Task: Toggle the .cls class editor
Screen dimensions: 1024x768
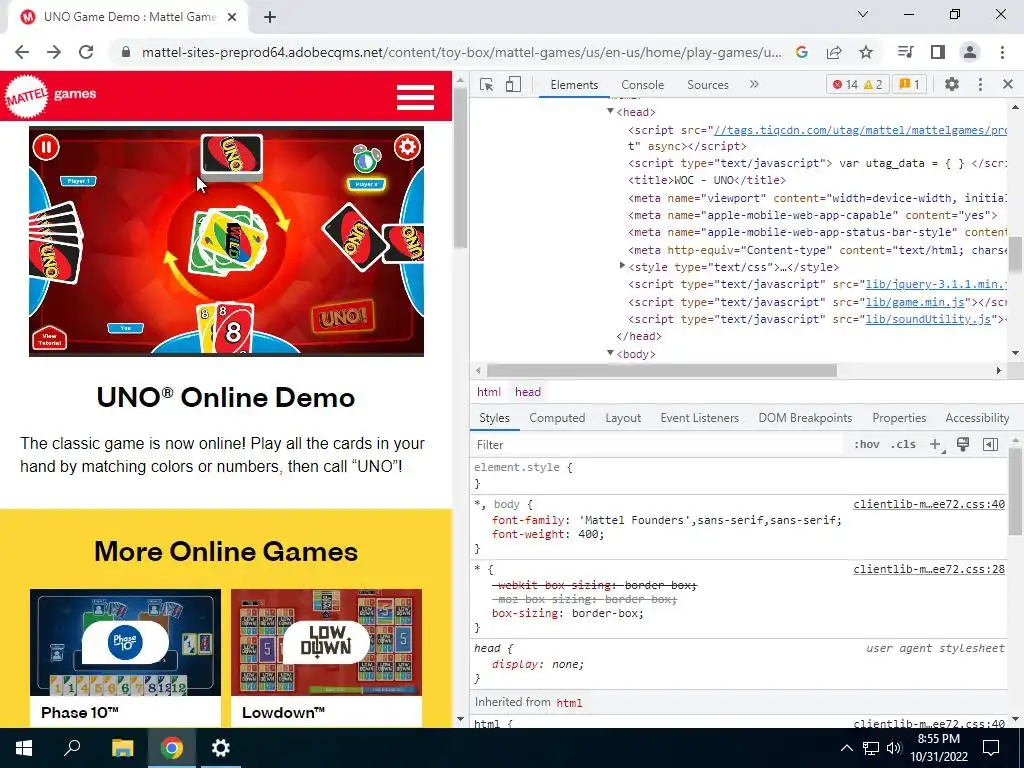Action: pos(904,445)
